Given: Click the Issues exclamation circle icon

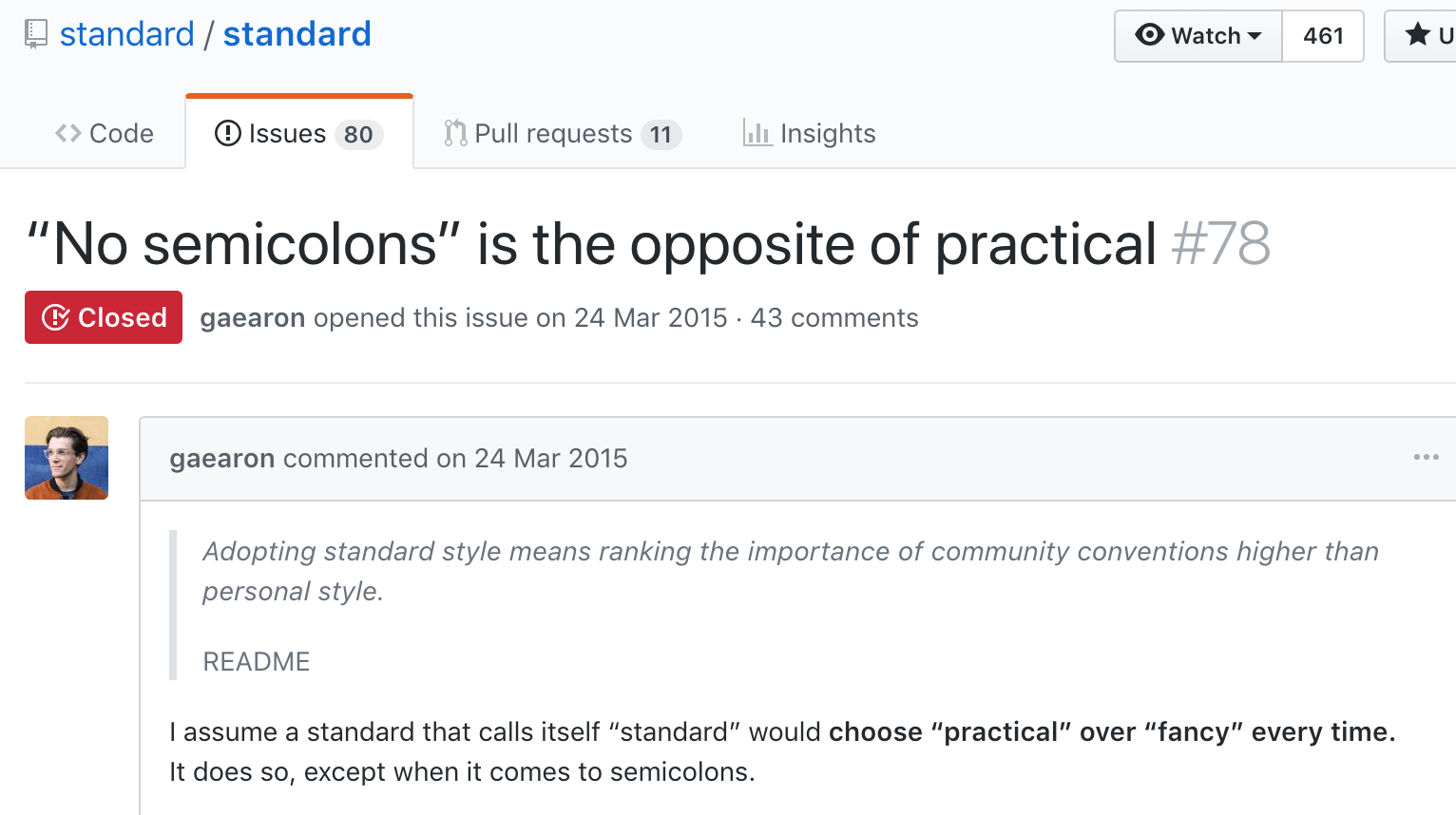Looking at the screenshot, I should pyautogui.click(x=228, y=134).
